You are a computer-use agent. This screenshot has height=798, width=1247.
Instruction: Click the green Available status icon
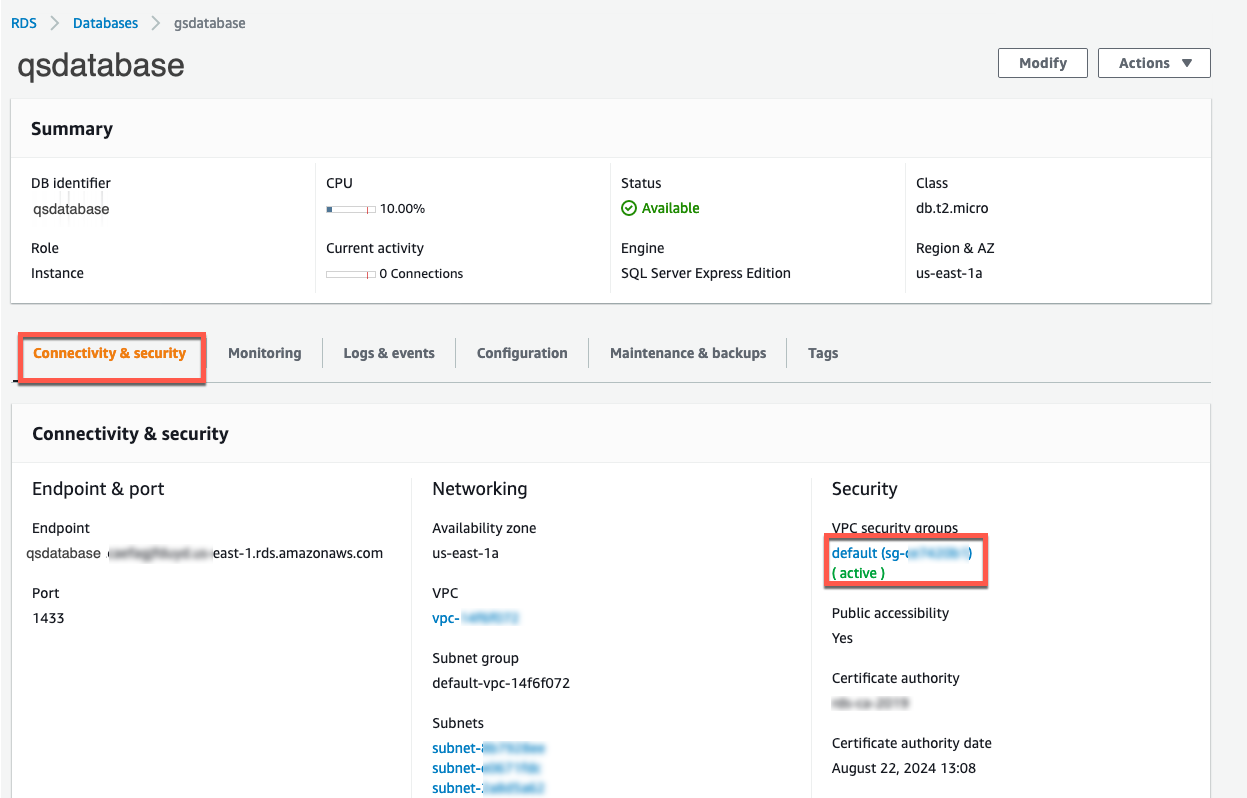tap(629, 209)
